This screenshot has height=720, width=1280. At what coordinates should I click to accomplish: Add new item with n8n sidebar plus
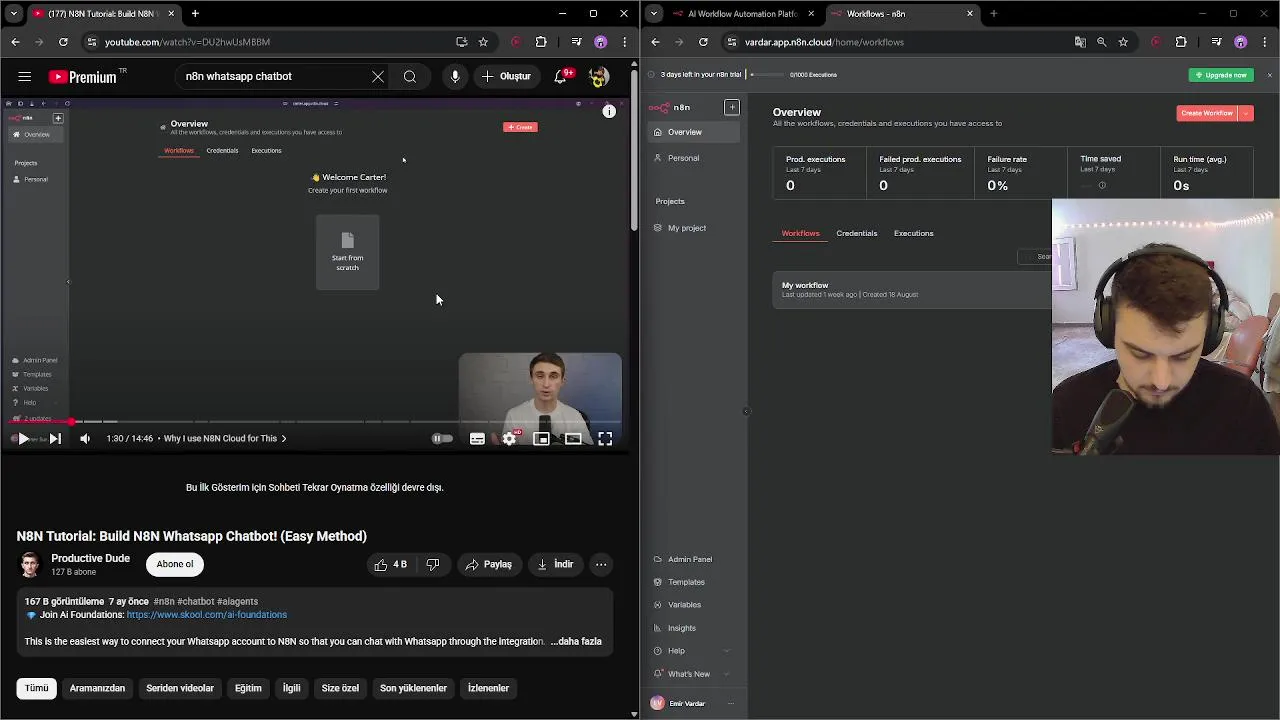[x=732, y=107]
